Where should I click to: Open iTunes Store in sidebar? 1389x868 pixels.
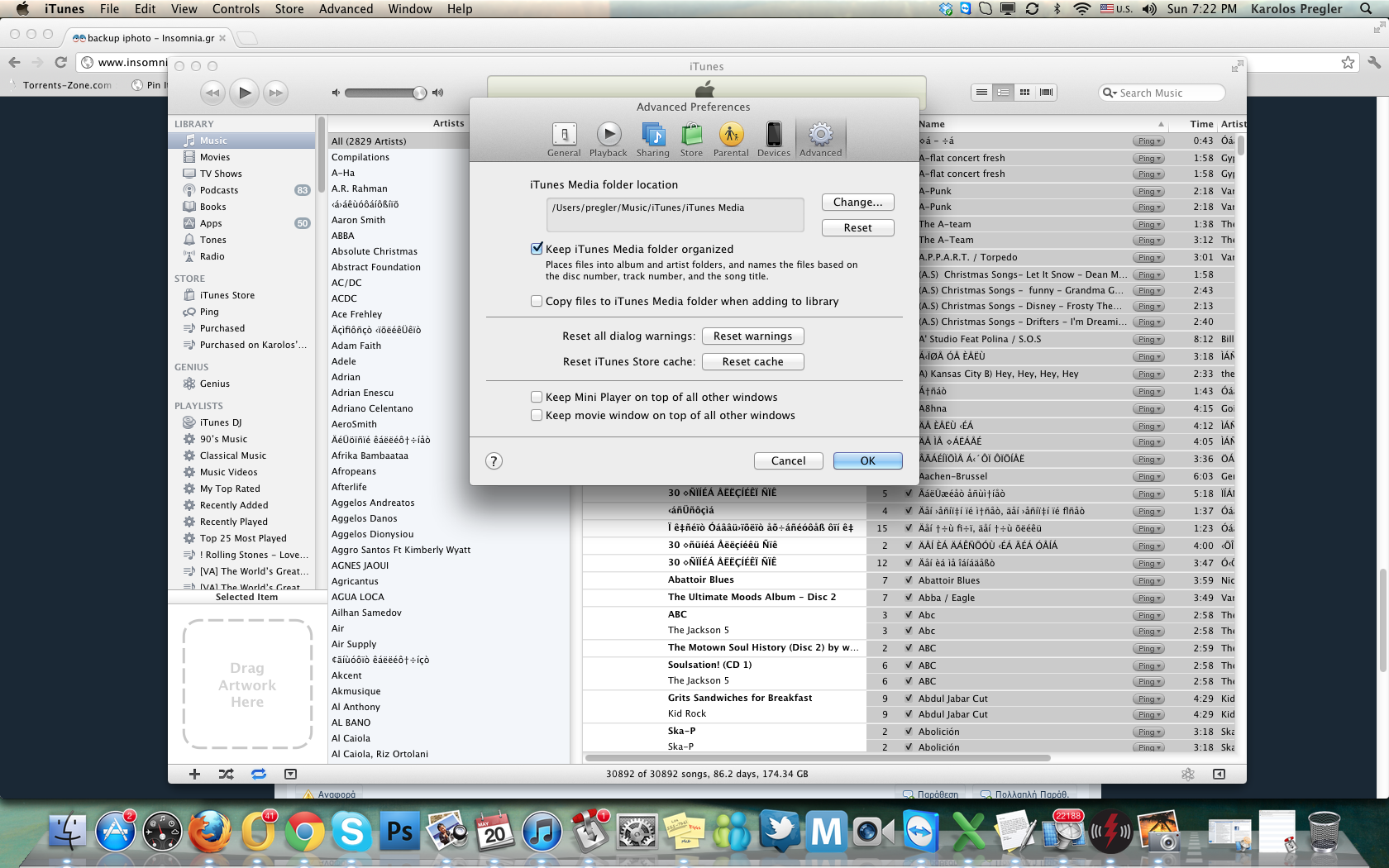pos(241,295)
